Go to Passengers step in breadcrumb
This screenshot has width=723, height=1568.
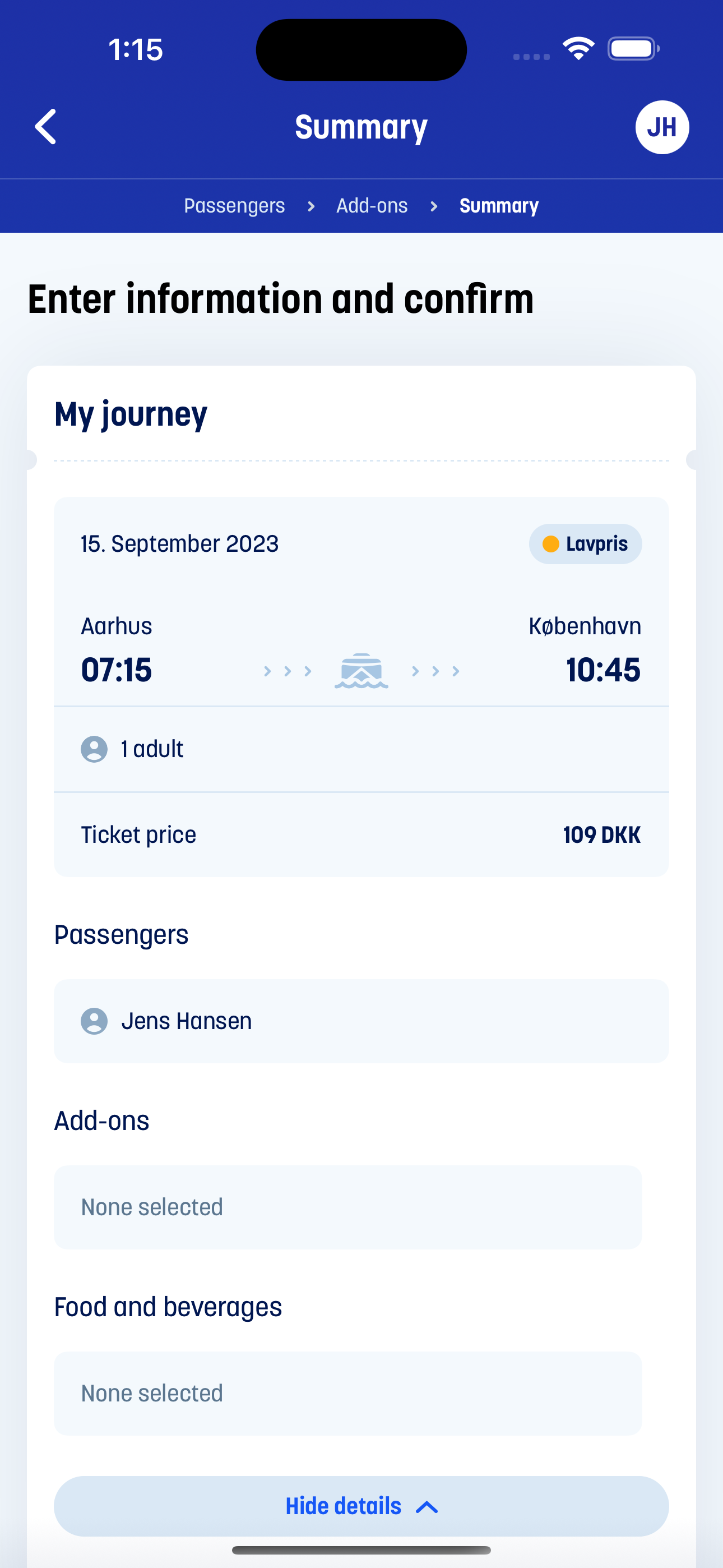click(234, 206)
